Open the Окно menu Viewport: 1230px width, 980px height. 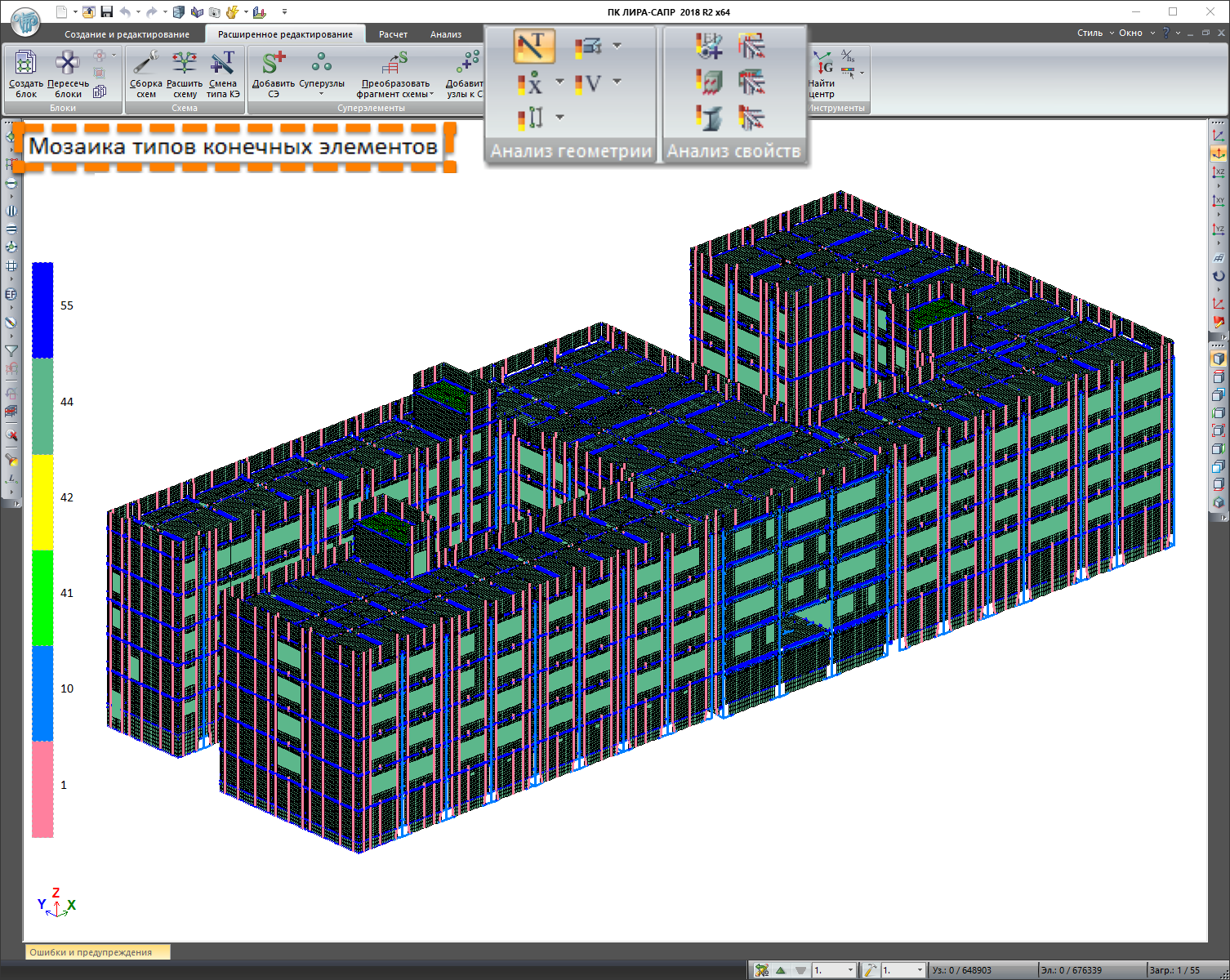[x=1136, y=33]
